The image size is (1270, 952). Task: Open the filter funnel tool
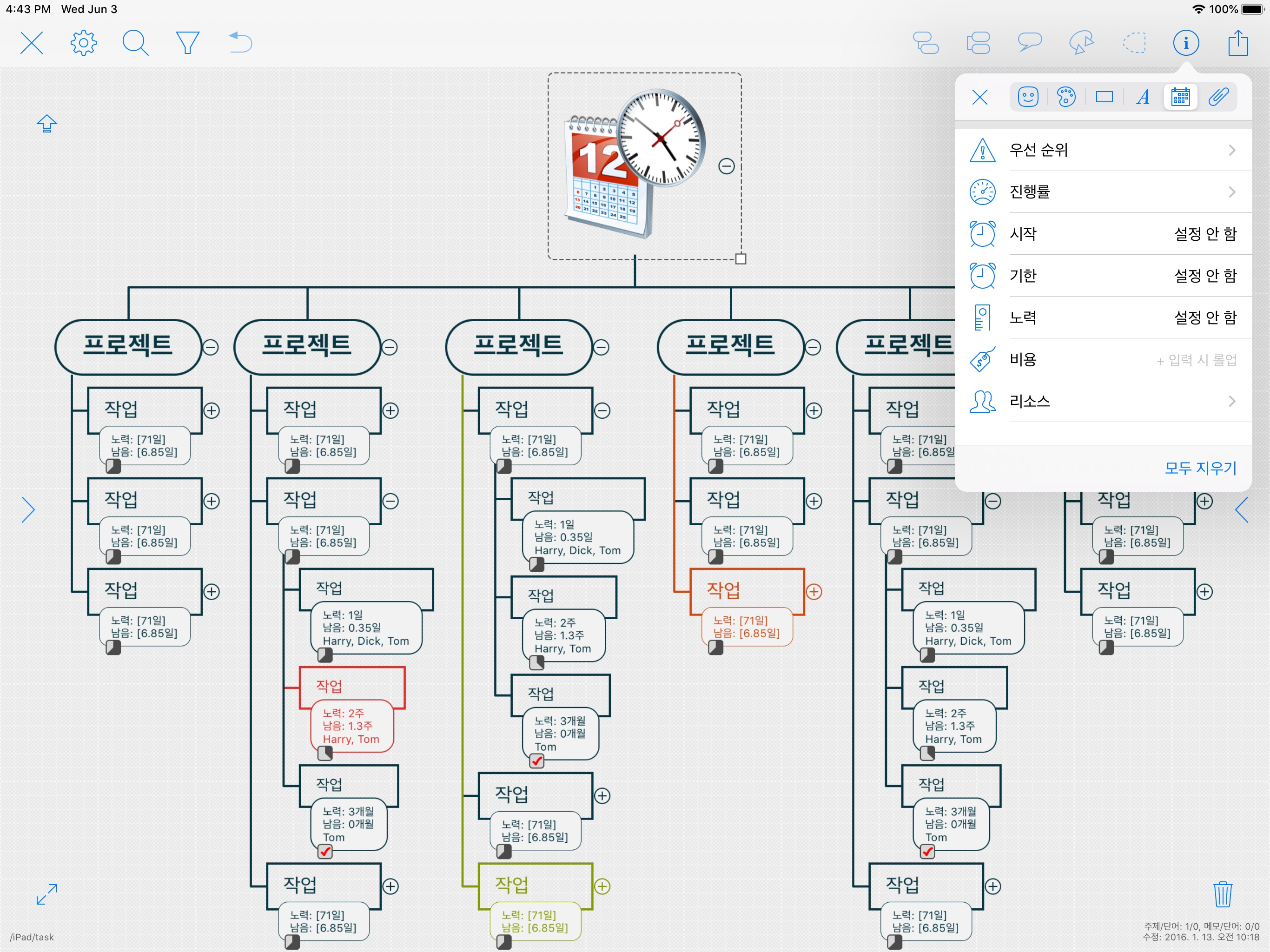click(187, 43)
